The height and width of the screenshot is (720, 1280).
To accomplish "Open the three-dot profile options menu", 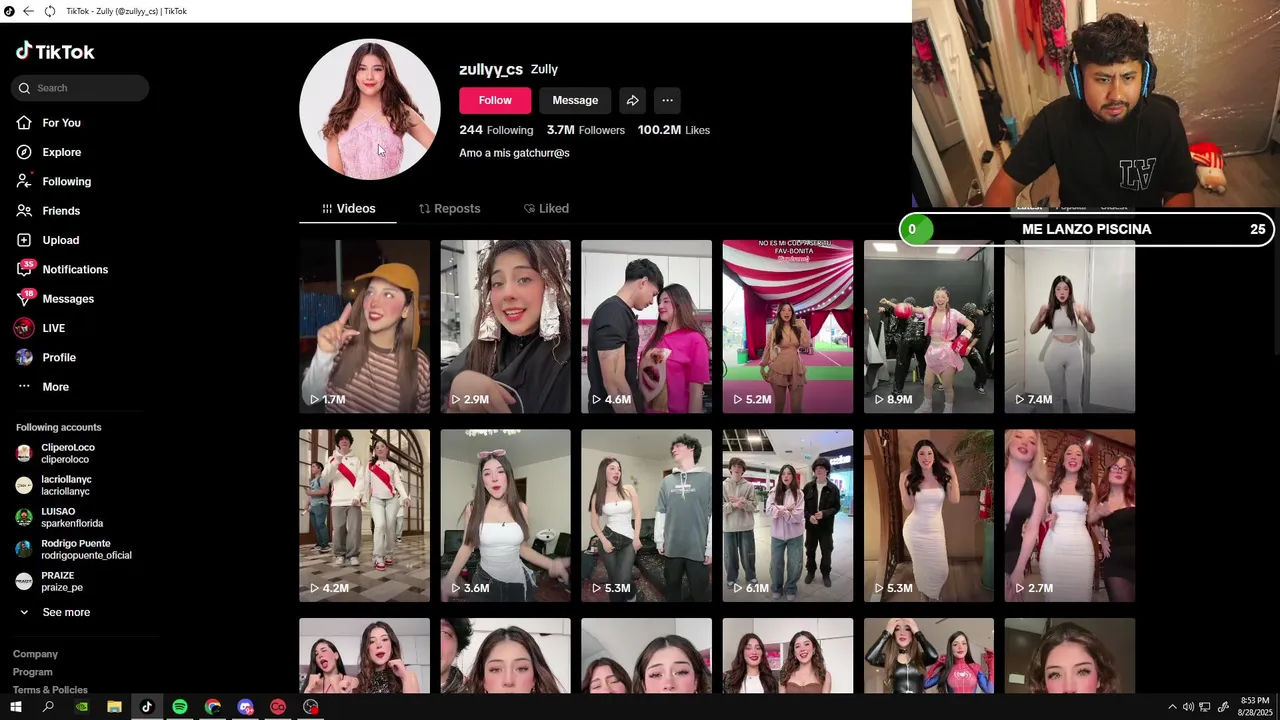I will pos(667,100).
